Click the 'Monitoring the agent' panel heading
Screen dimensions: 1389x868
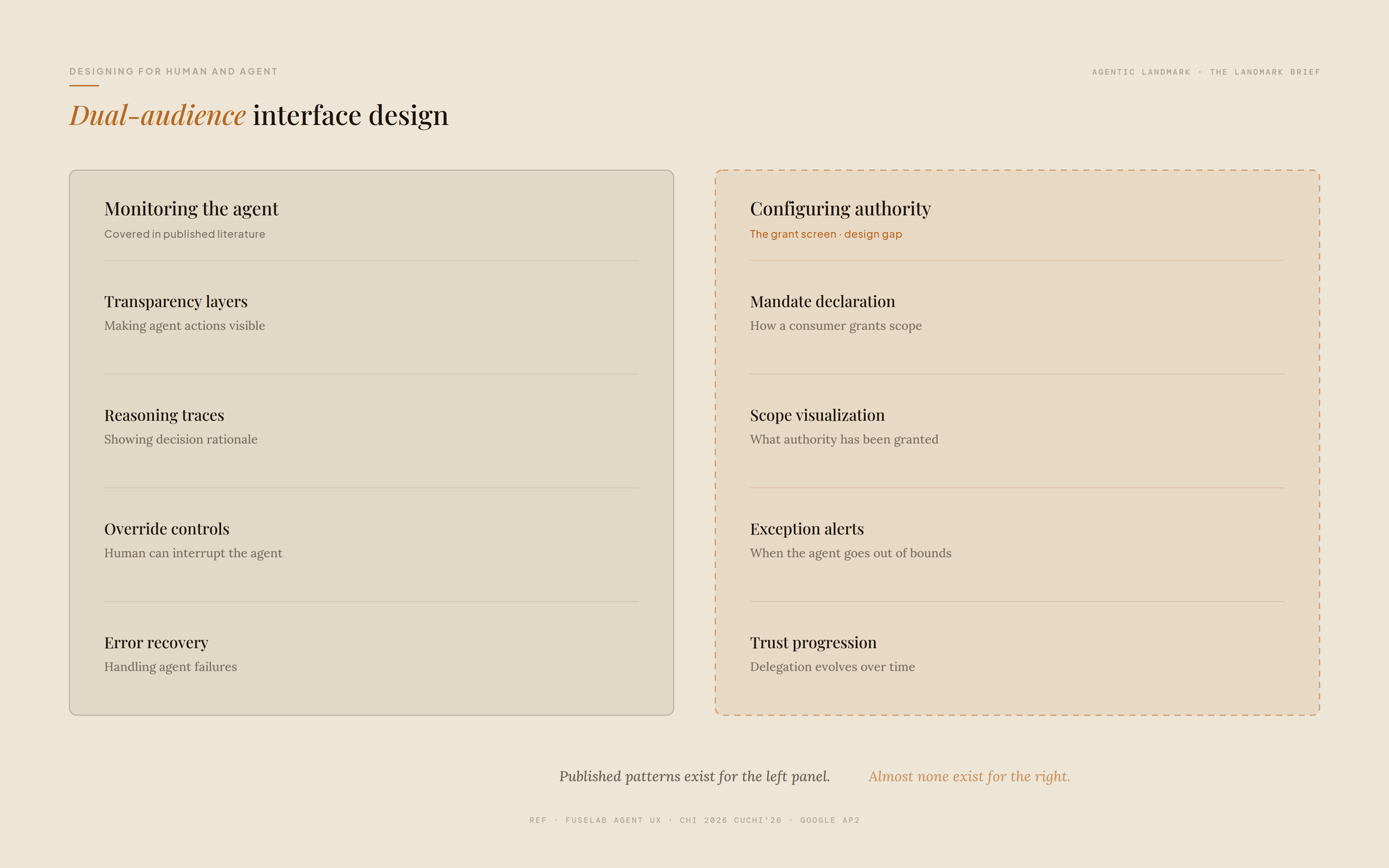click(191, 209)
